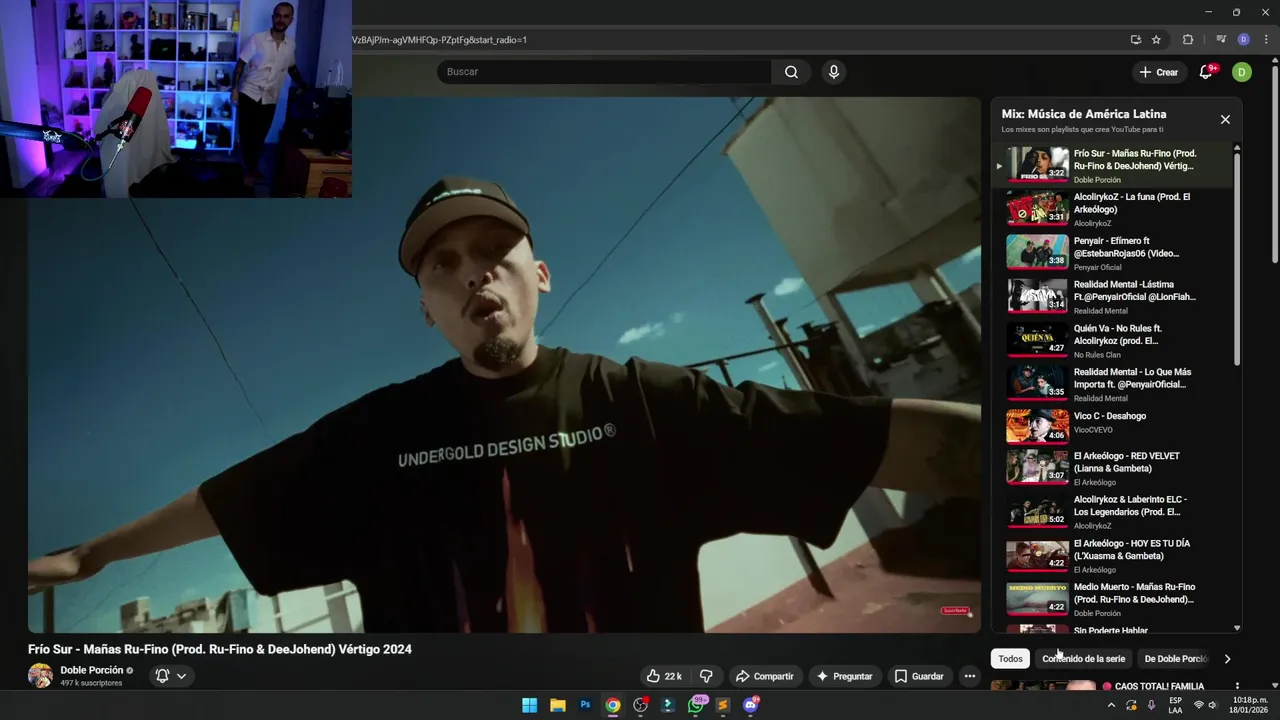Viewport: 1280px width, 720px height.
Task: Open Discord from taskbar
Action: (x=751, y=705)
